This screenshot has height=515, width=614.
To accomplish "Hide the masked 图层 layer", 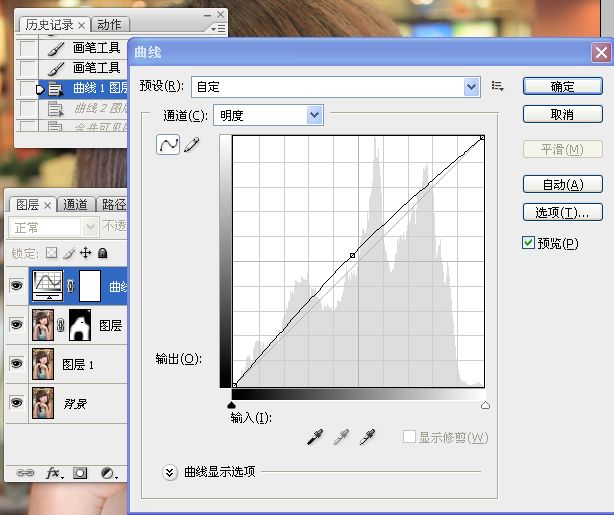I will pyautogui.click(x=16, y=325).
